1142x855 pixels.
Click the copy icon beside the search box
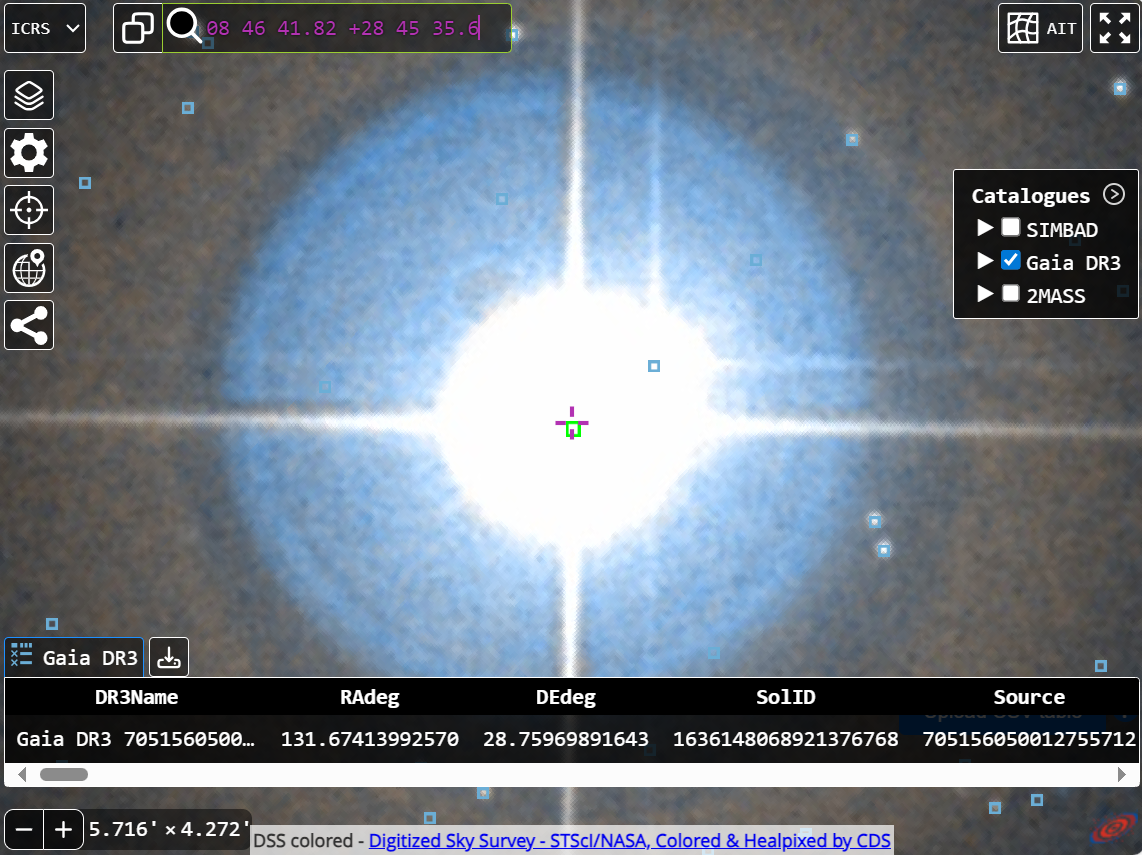coord(138,28)
